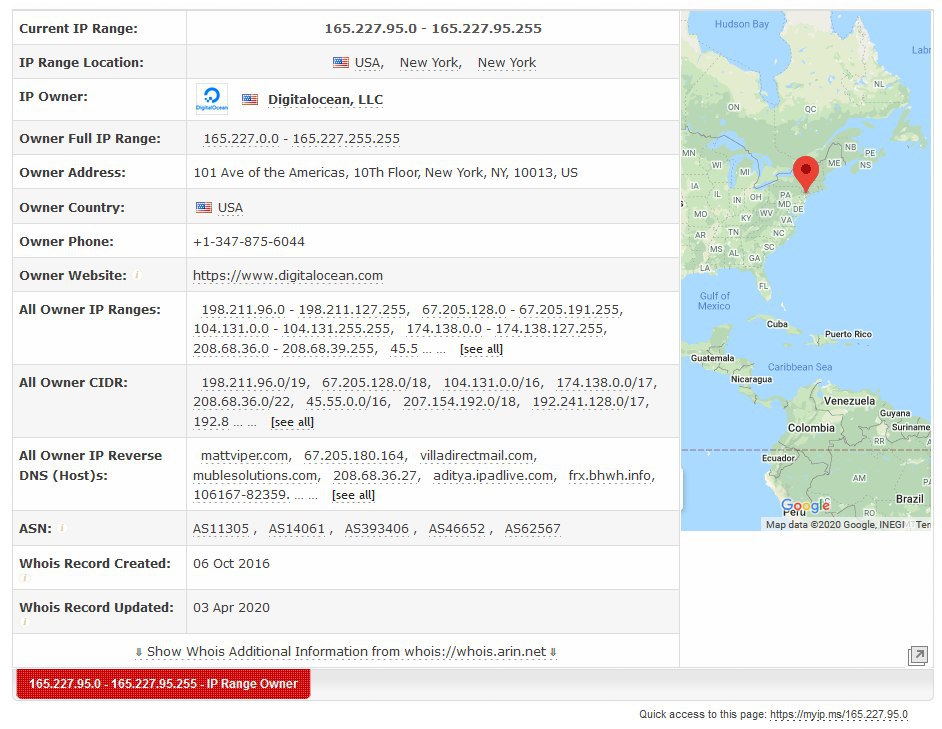
Task: Open the first New York location link
Action: (x=431, y=63)
